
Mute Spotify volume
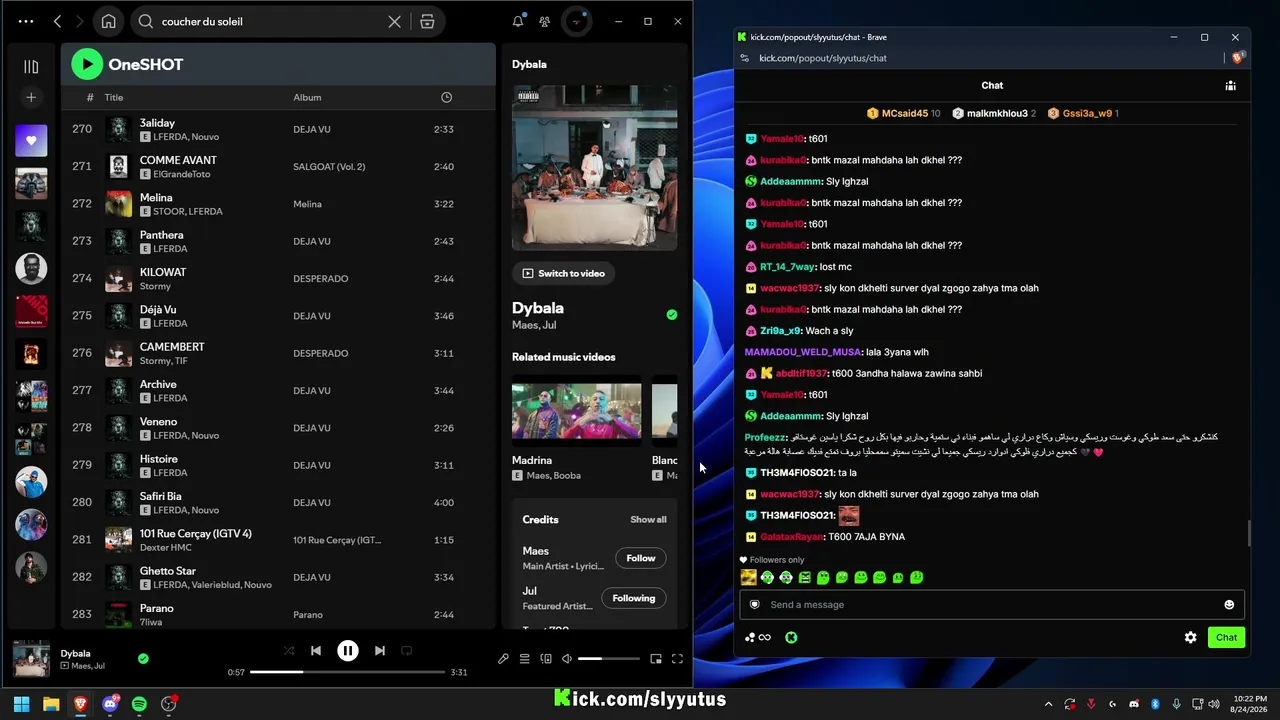click(x=567, y=659)
